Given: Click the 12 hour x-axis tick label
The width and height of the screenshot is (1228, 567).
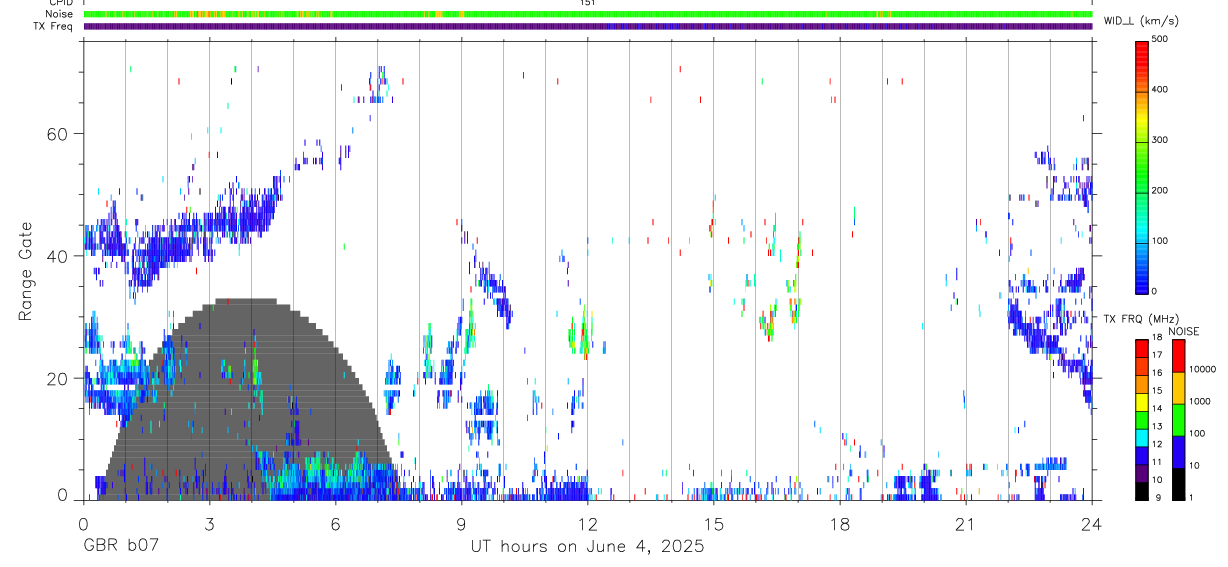Looking at the screenshot, I should coord(587,523).
